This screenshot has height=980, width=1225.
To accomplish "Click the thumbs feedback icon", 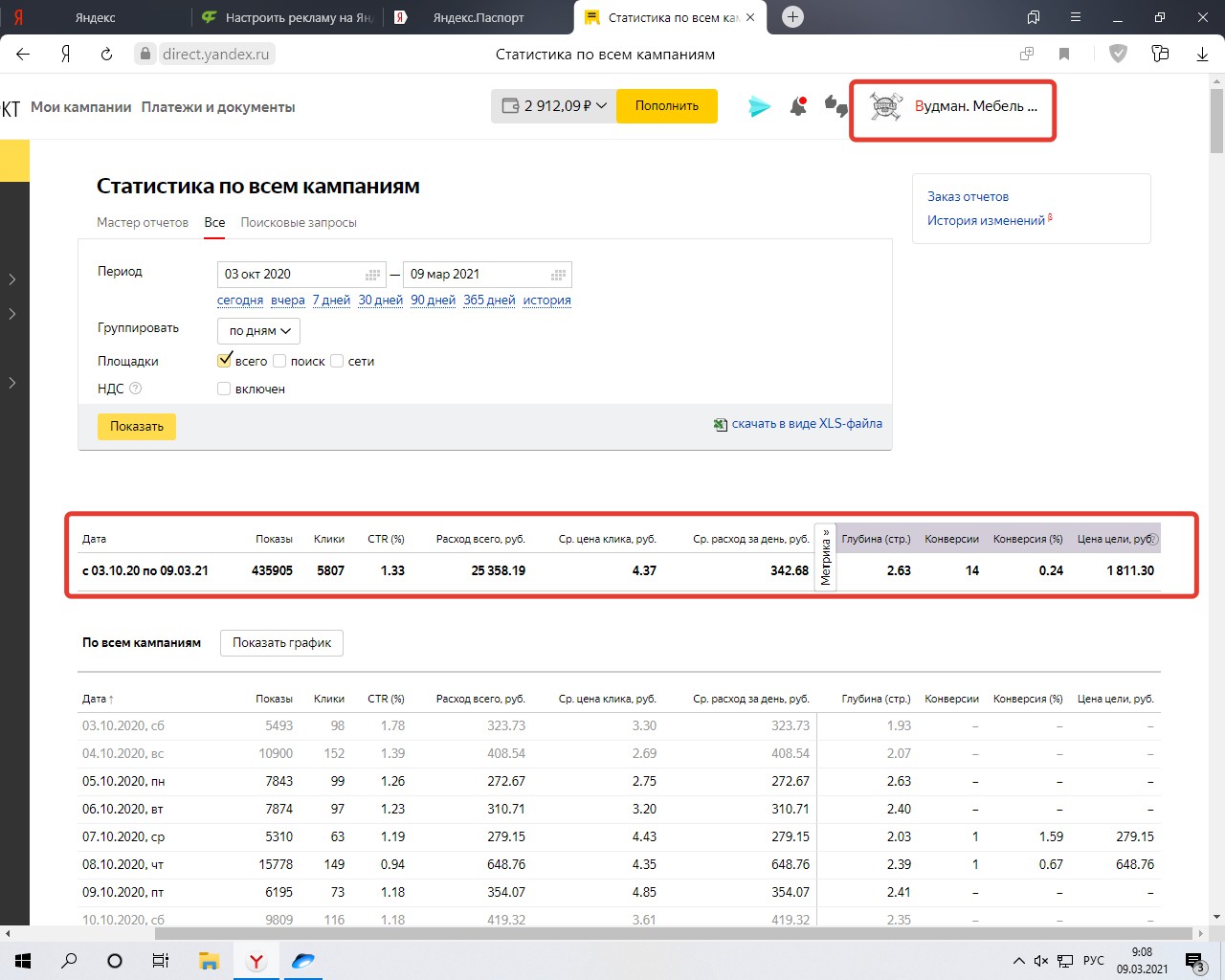I will (x=835, y=106).
